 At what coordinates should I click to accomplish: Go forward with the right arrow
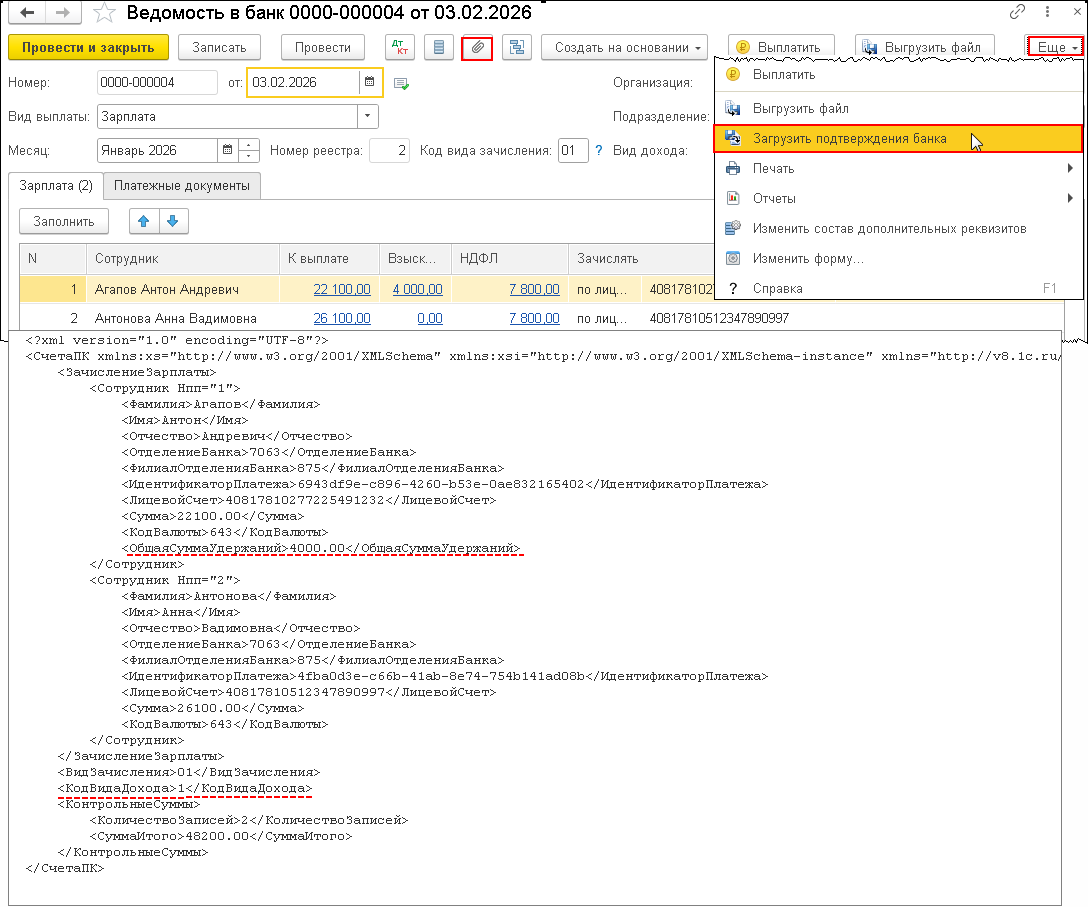click(x=63, y=12)
